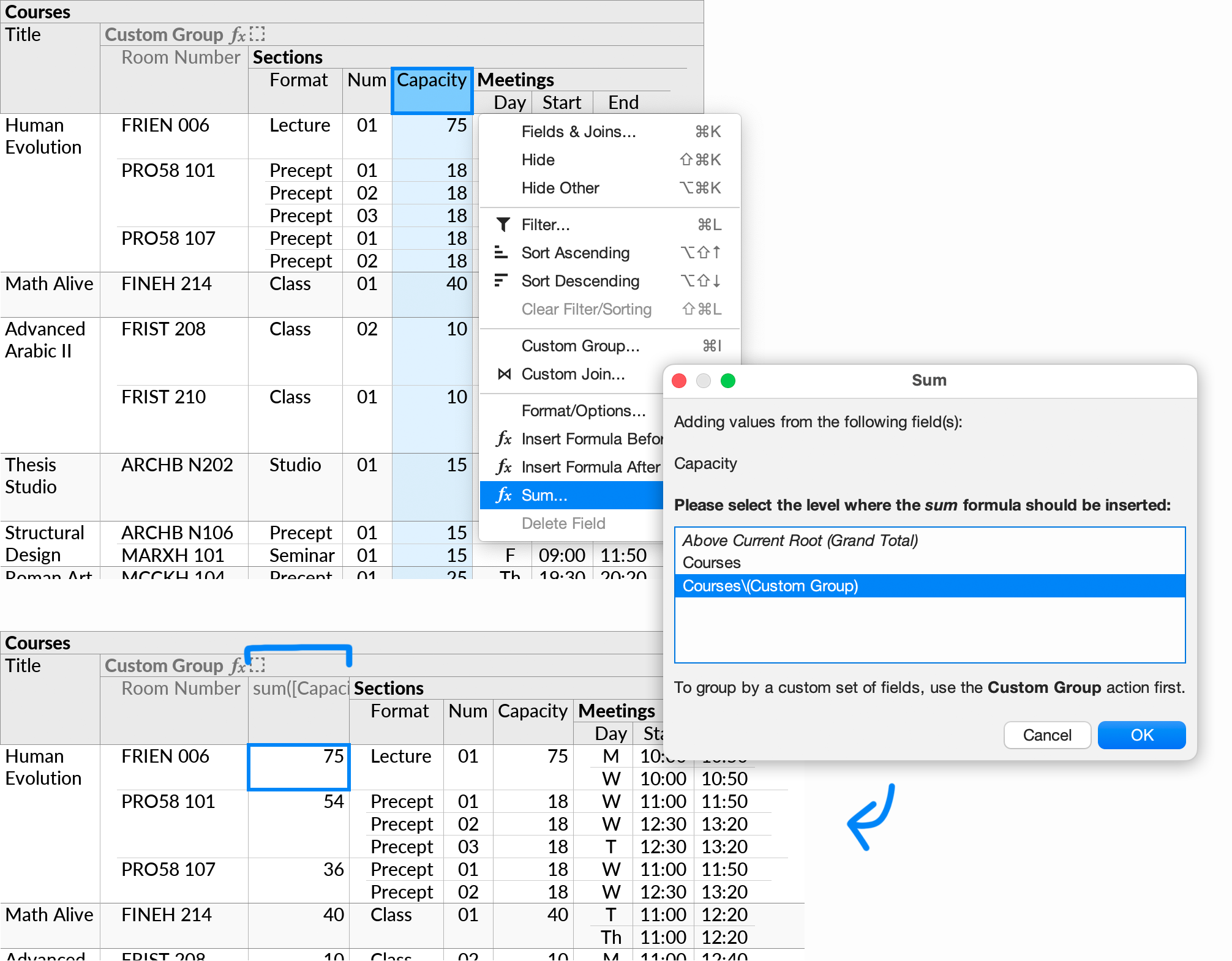Screen dimensions: 1232x961
Task: Open Format/Options menu entry
Action: tap(583, 411)
